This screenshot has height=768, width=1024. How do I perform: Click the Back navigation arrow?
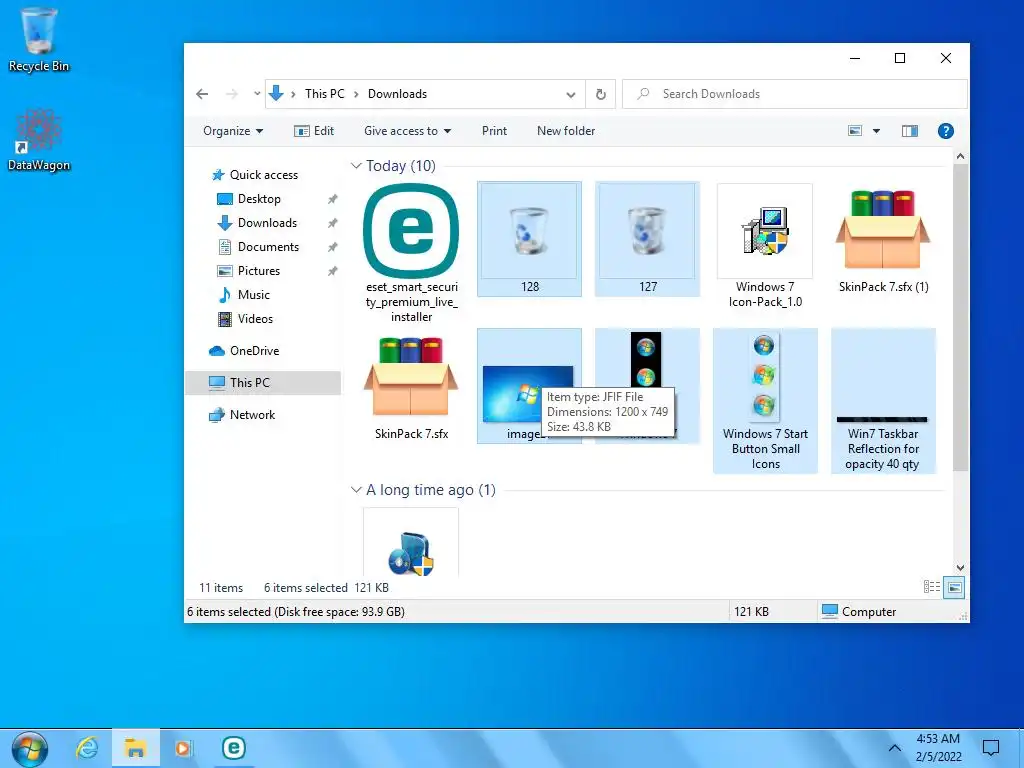coord(202,94)
